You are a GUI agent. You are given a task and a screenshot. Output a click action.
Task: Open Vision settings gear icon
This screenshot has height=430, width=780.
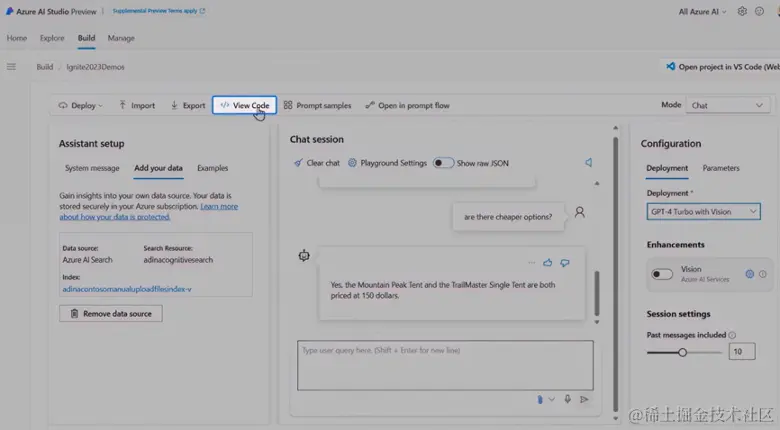tap(749, 274)
